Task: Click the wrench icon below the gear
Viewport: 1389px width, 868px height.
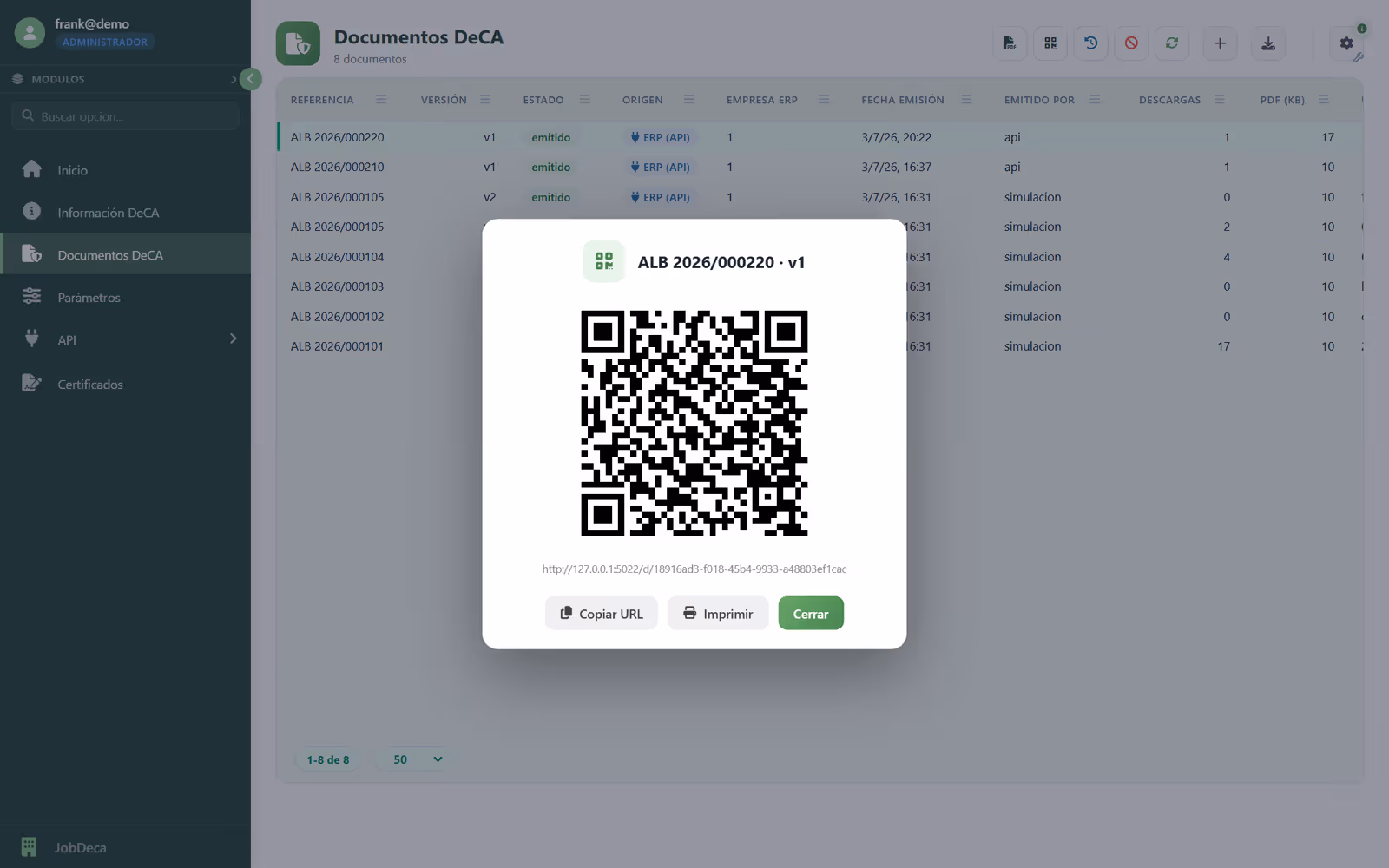Action: tap(1359, 58)
